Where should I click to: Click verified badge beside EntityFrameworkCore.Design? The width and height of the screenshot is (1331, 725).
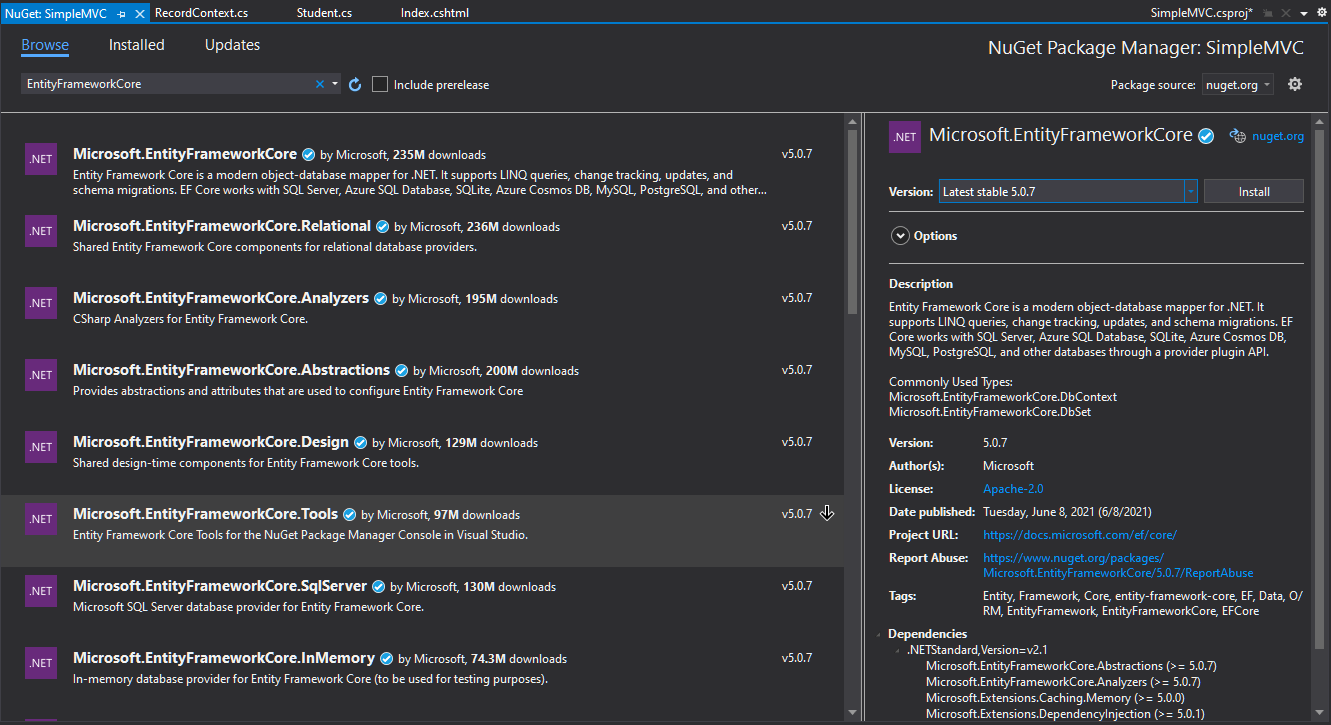pyautogui.click(x=361, y=443)
